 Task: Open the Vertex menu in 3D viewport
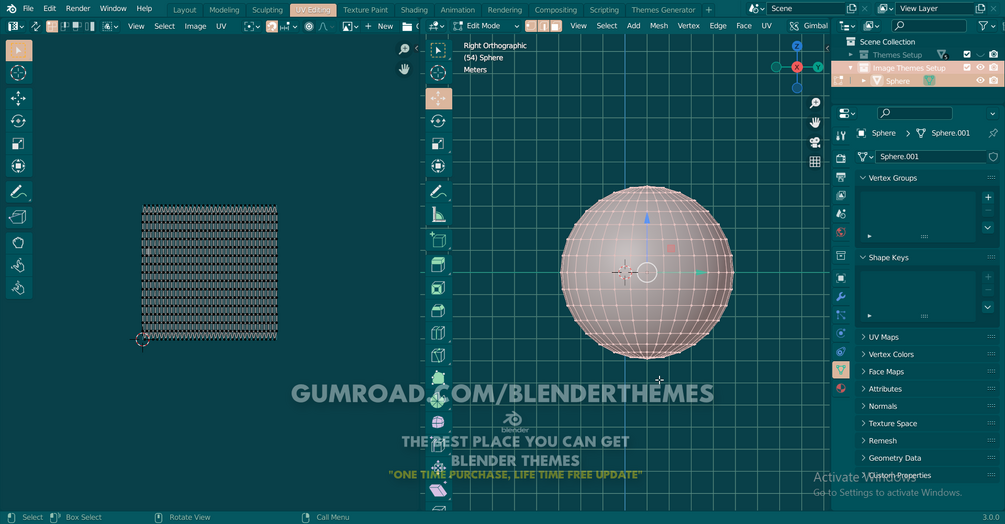(688, 26)
